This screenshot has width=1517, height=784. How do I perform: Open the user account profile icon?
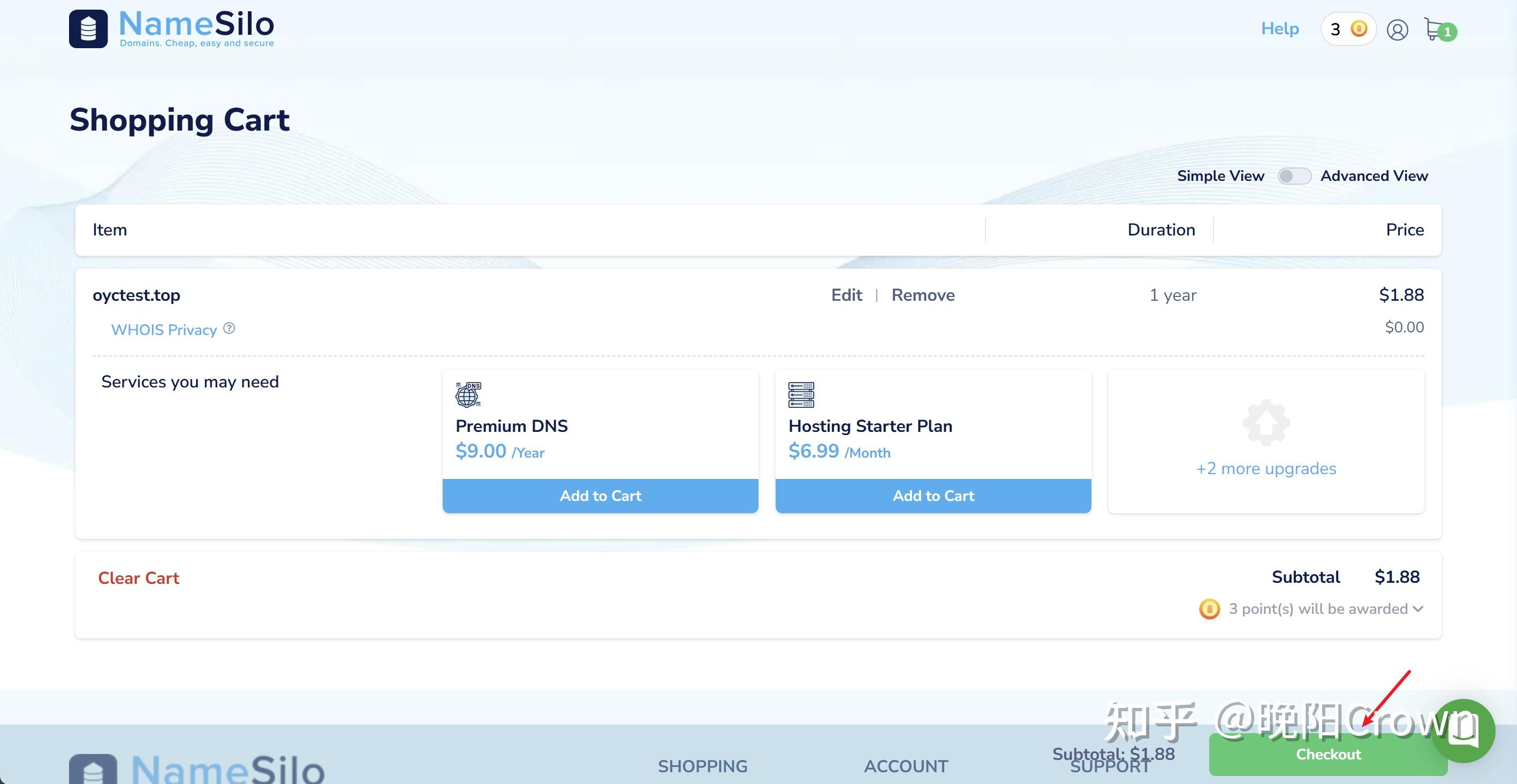pyautogui.click(x=1397, y=29)
